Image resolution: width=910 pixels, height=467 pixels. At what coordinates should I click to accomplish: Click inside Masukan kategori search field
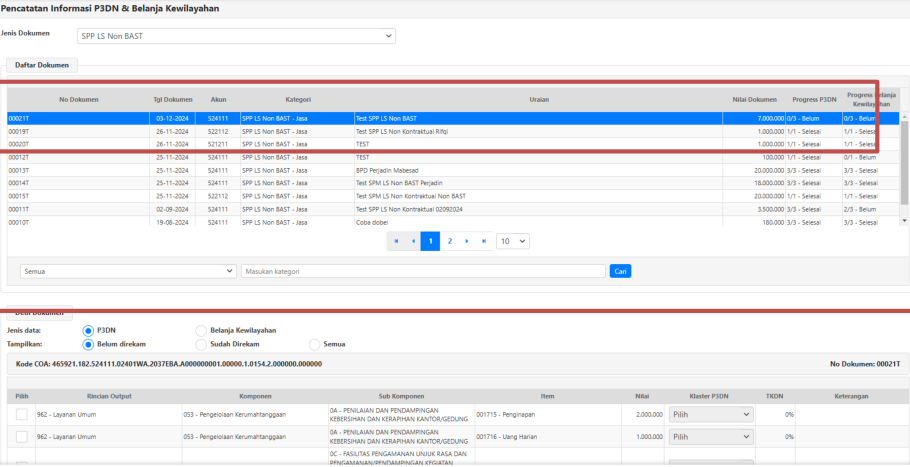point(423,271)
